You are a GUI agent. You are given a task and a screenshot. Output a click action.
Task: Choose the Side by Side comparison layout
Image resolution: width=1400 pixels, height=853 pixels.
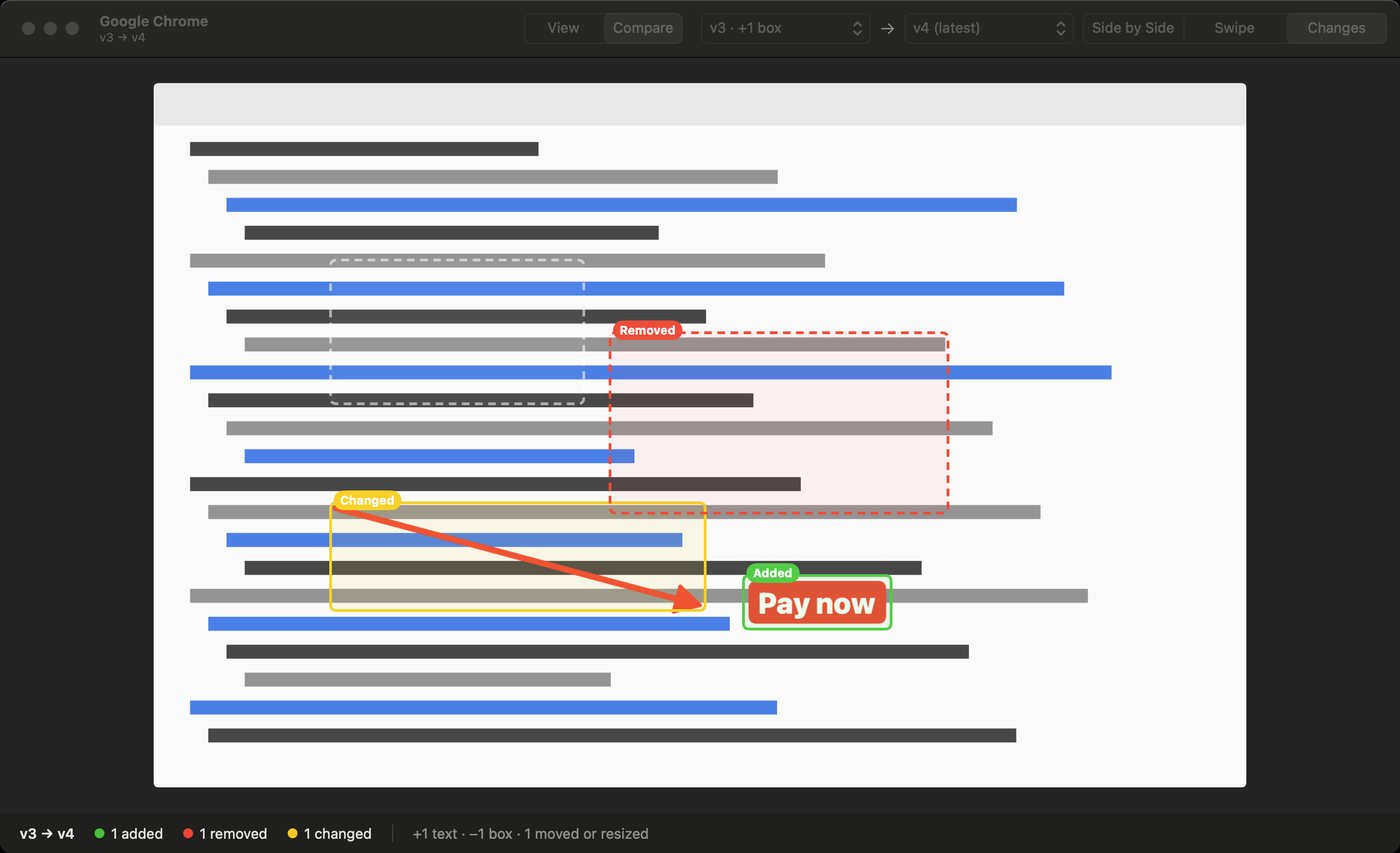pyautogui.click(x=1133, y=28)
